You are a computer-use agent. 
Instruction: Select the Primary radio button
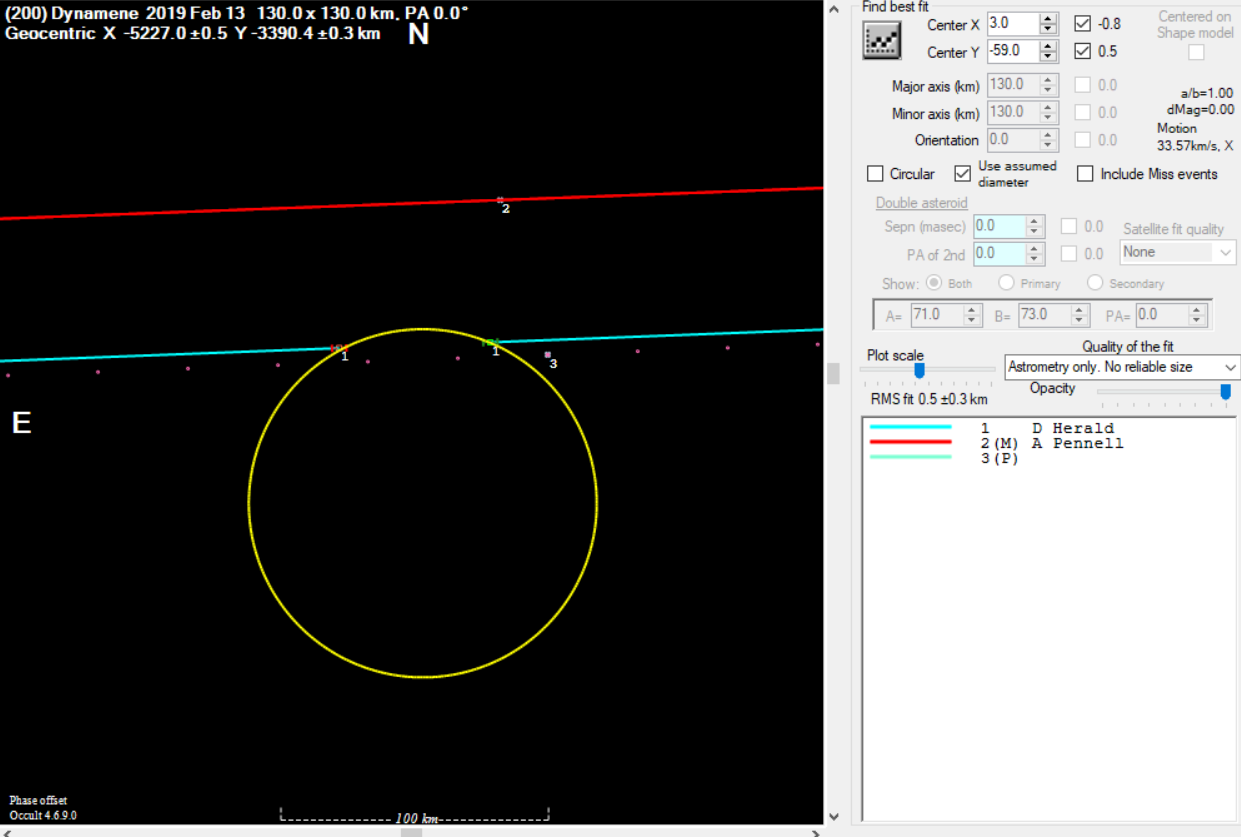point(1006,283)
